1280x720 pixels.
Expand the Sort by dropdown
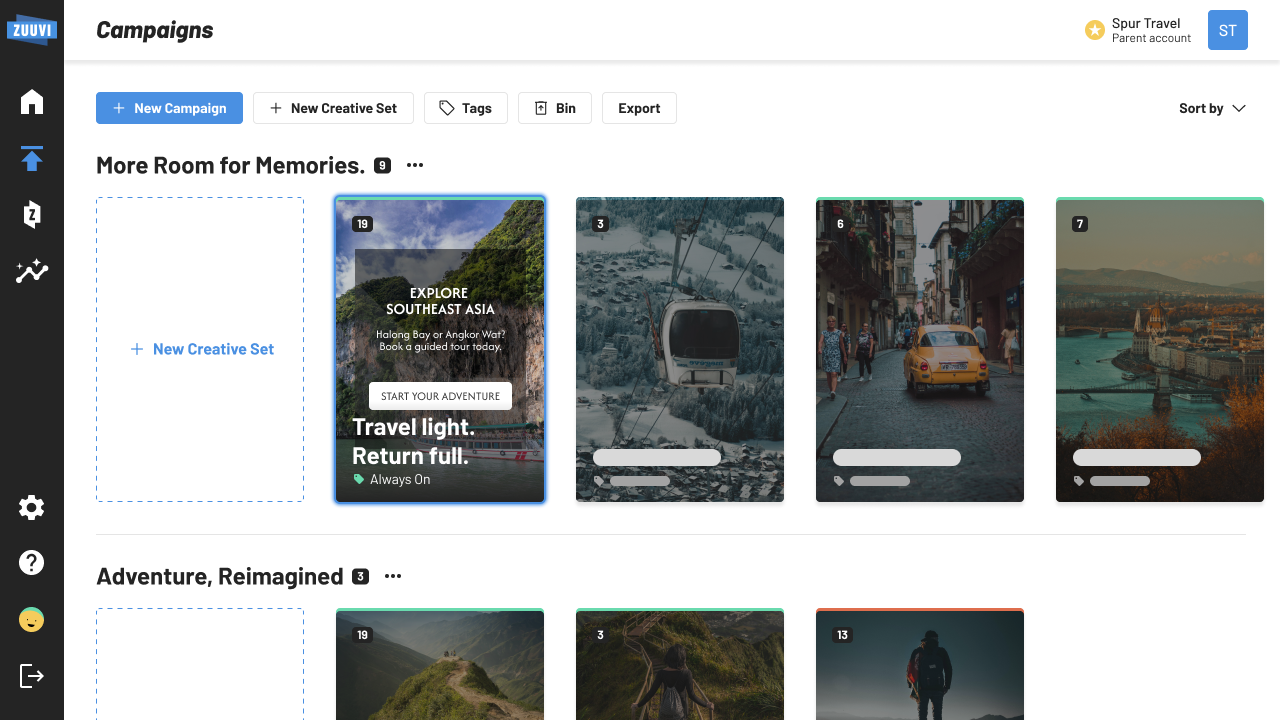[1212, 108]
